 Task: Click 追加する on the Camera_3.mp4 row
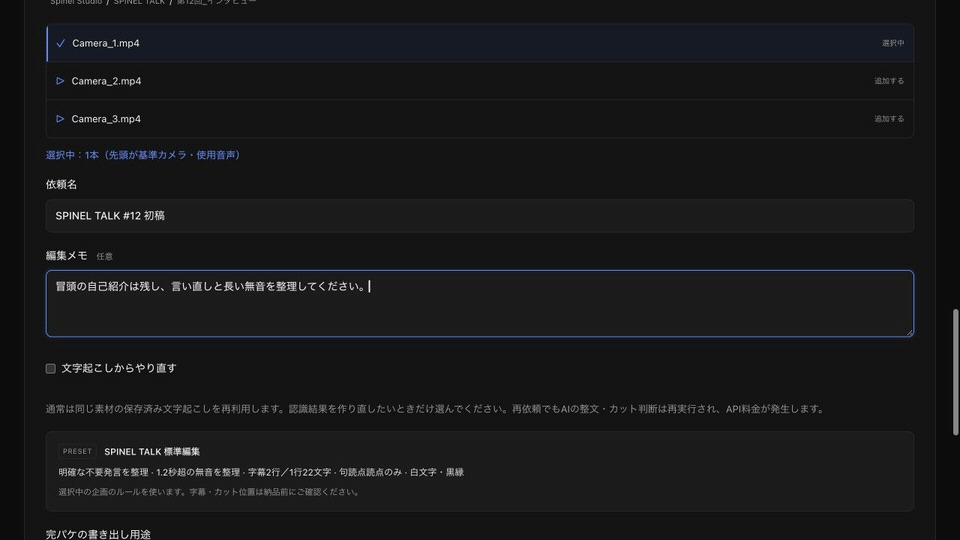[889, 119]
